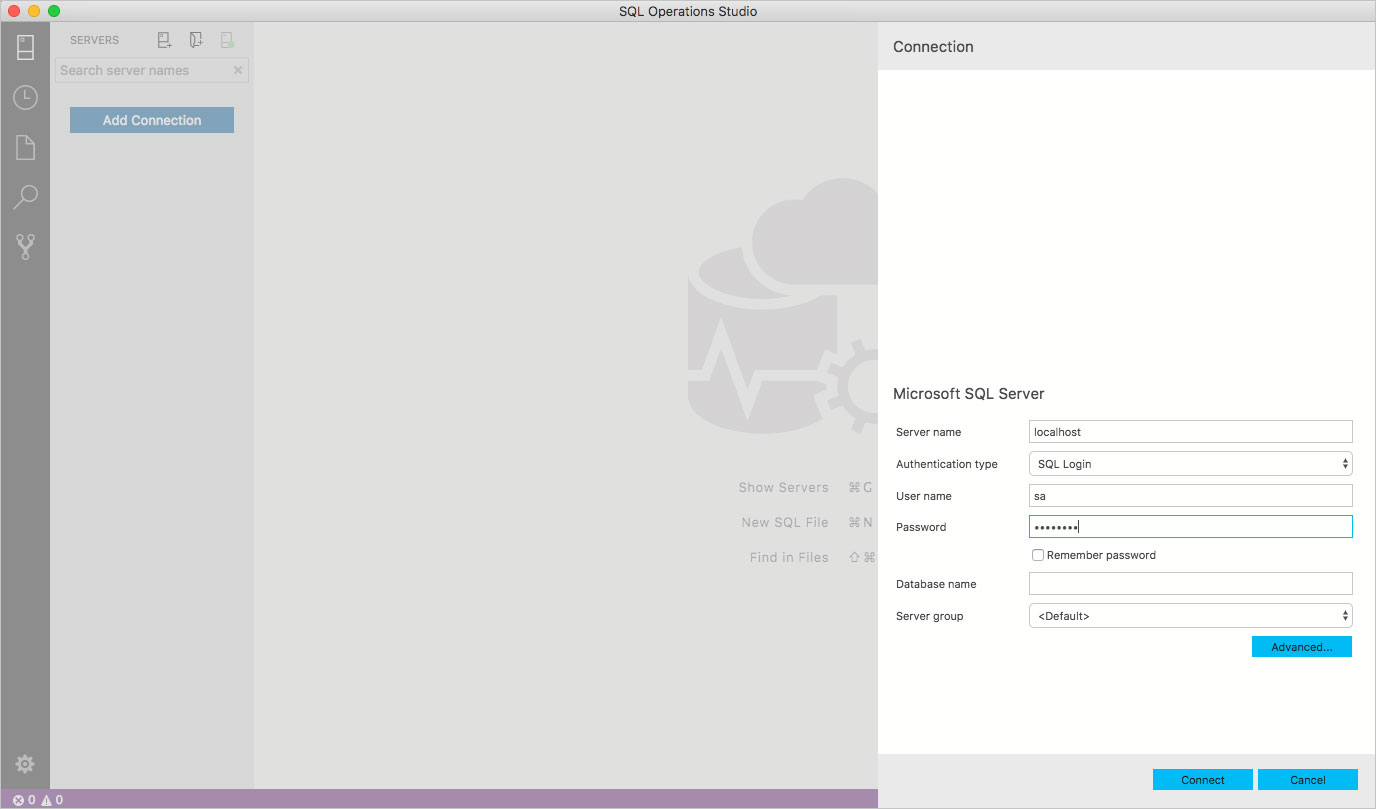Screen dimensions: 1376x809
Task: Click the errors count in the status bar
Action: [24, 800]
